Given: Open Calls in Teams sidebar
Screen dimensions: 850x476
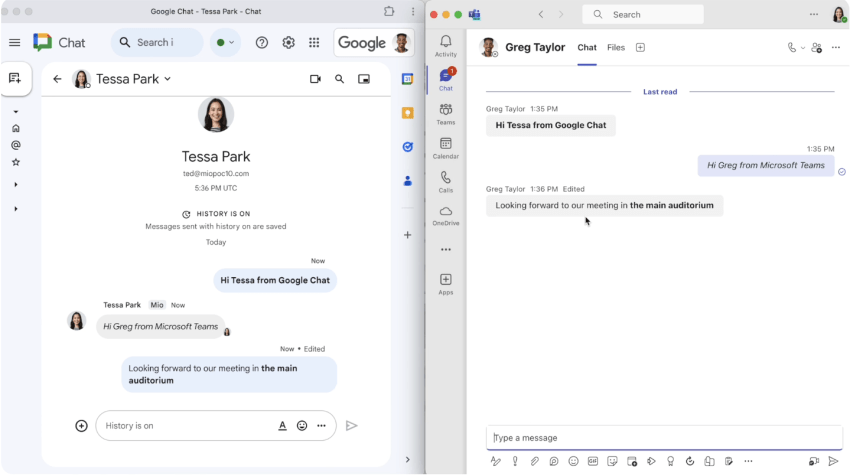Looking at the screenshot, I should 446,182.
